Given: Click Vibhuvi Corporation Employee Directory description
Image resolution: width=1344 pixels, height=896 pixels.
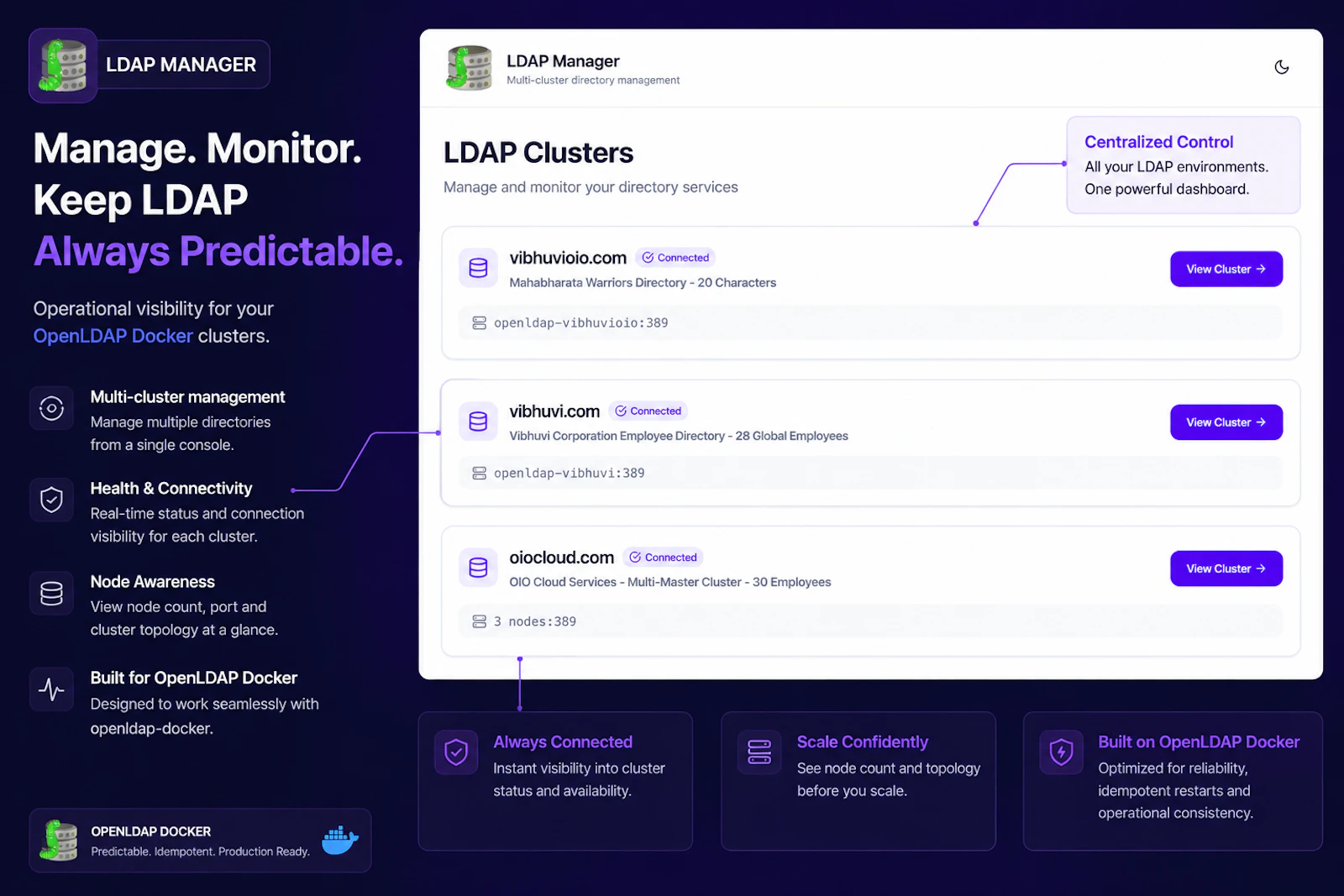Looking at the screenshot, I should tap(679, 436).
